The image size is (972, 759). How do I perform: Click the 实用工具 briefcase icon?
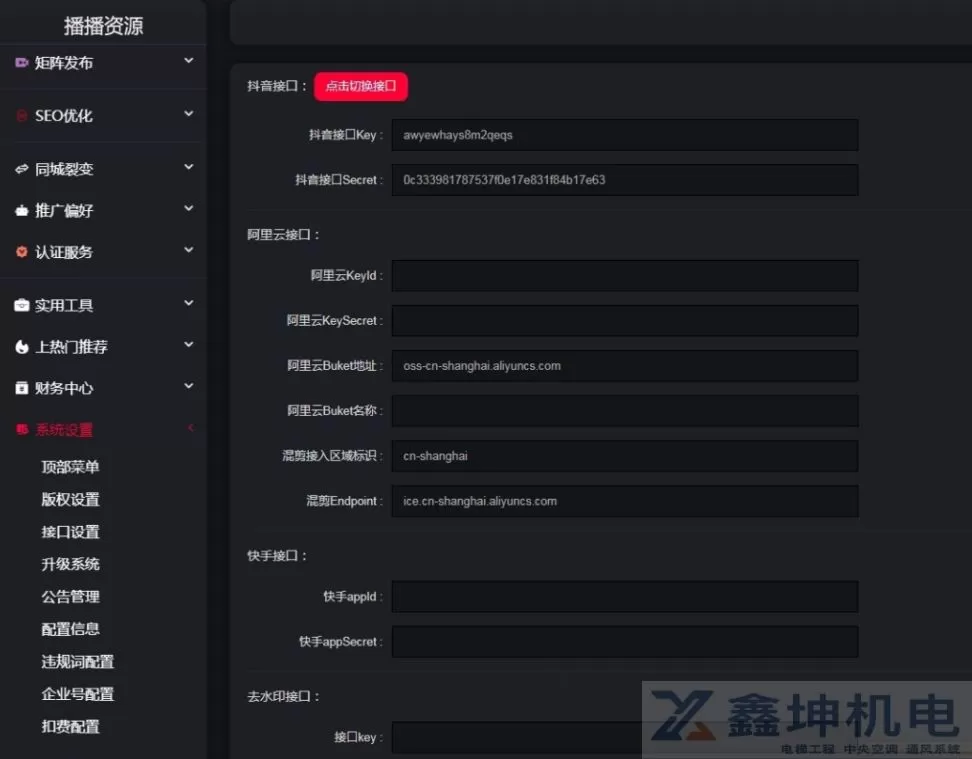(x=22, y=306)
